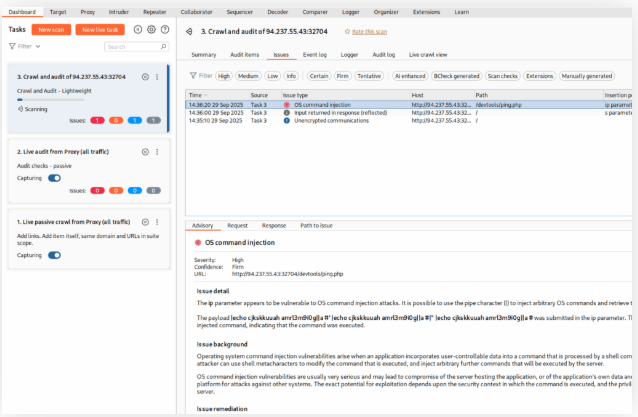
Task: Open the Audit items tab
Action: [245, 54]
